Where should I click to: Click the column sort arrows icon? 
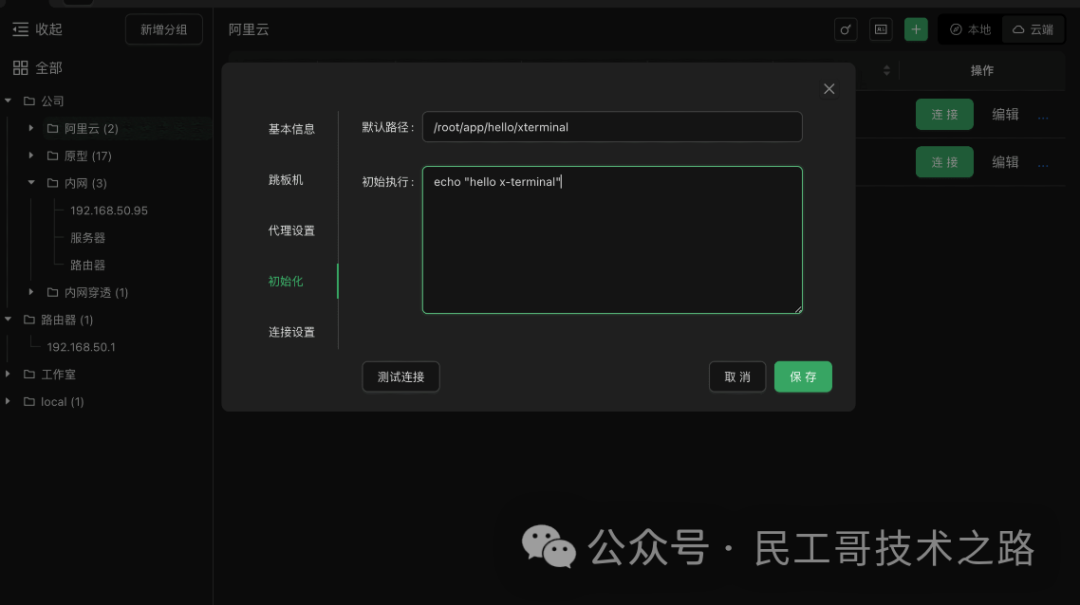[x=886, y=70]
